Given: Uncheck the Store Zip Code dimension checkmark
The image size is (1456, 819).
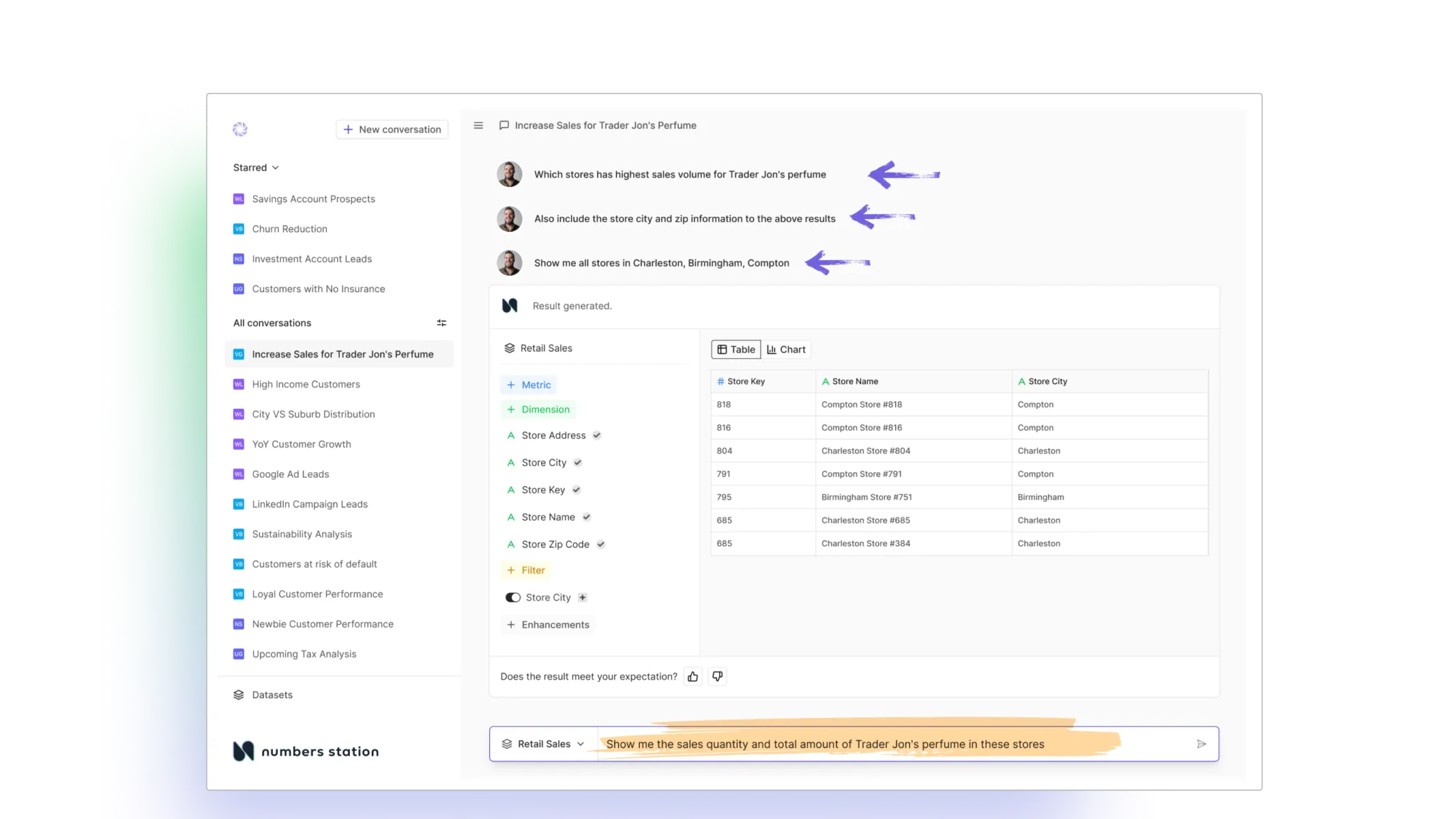Looking at the screenshot, I should (x=600, y=544).
